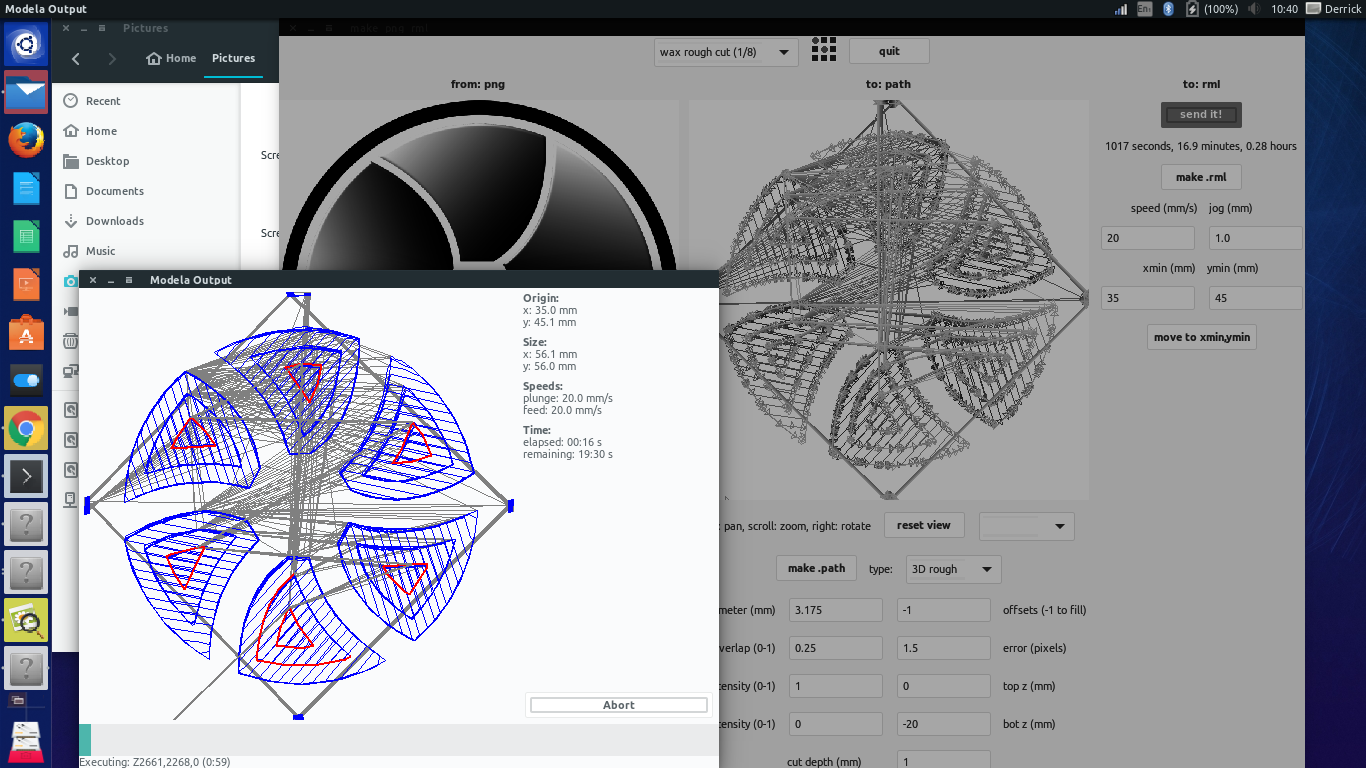Click the Modela Output progress bar
The height and width of the screenshot is (768, 1366).
[x=398, y=740]
